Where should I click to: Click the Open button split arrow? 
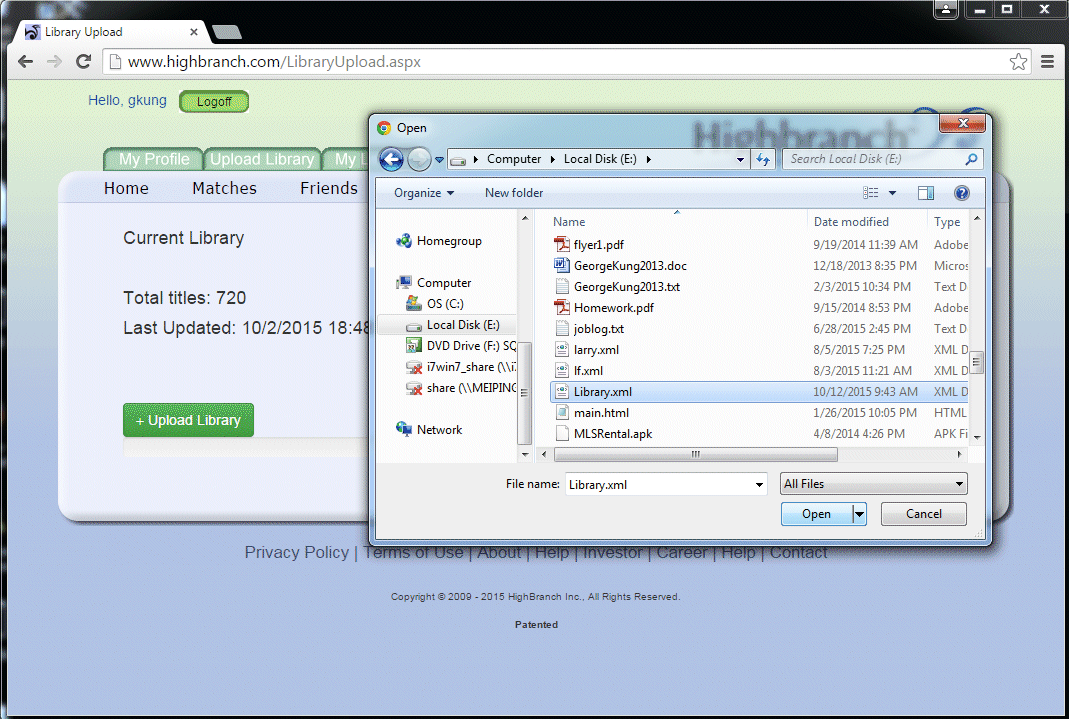pos(859,514)
